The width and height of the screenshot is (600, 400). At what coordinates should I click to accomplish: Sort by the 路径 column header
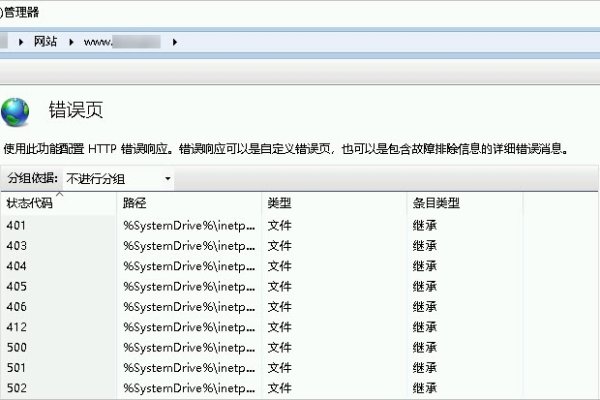tap(189, 203)
